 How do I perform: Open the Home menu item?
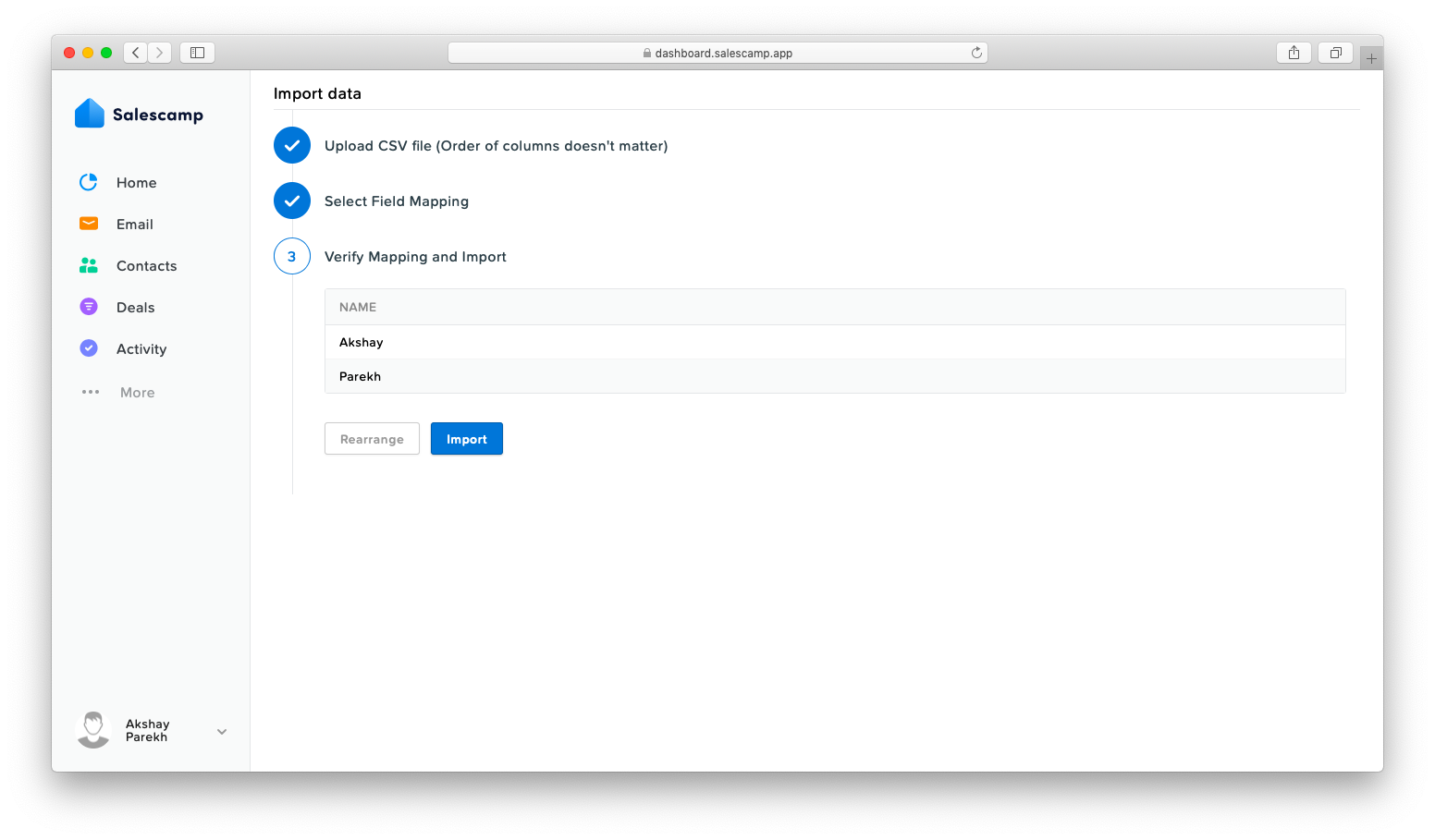tap(136, 183)
